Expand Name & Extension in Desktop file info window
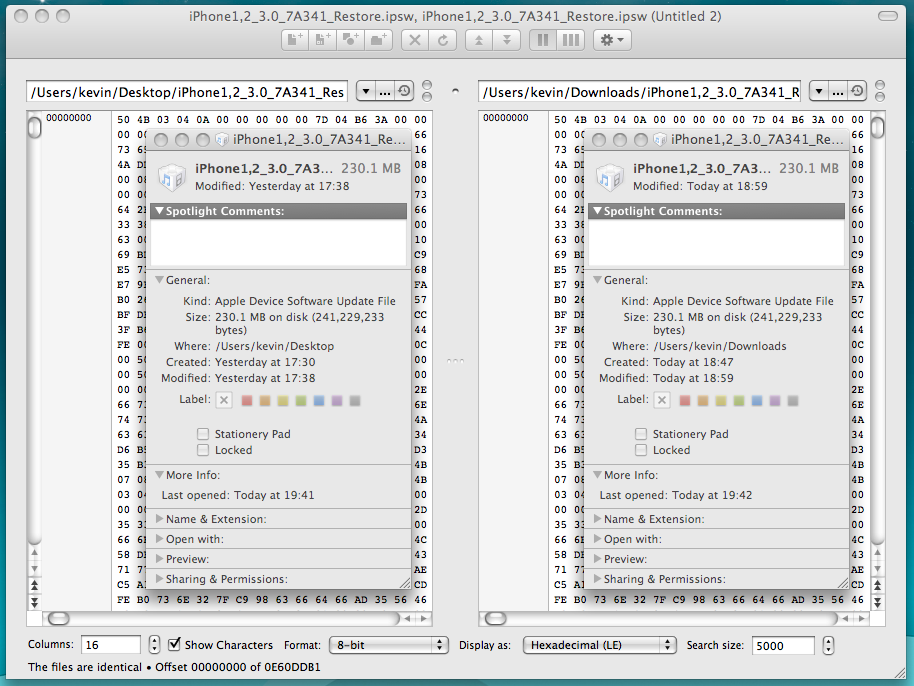The height and width of the screenshot is (686, 914). (x=160, y=519)
